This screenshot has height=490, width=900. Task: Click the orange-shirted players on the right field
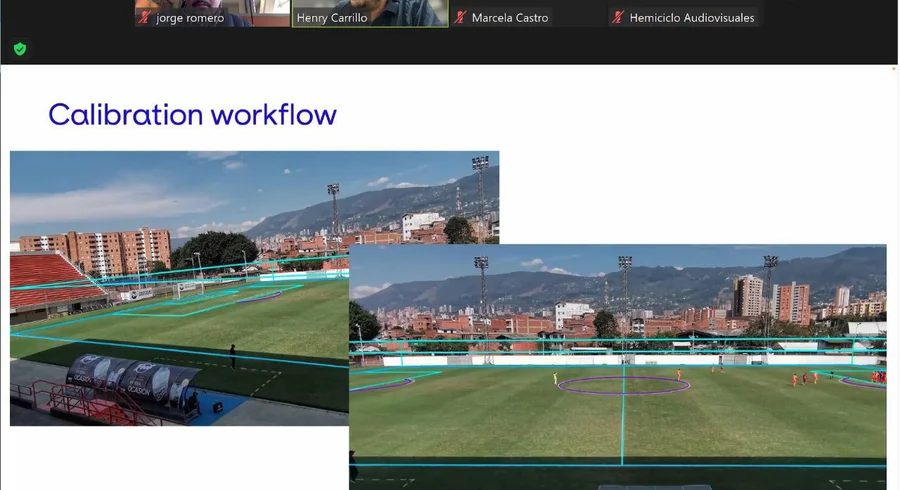pos(805,378)
